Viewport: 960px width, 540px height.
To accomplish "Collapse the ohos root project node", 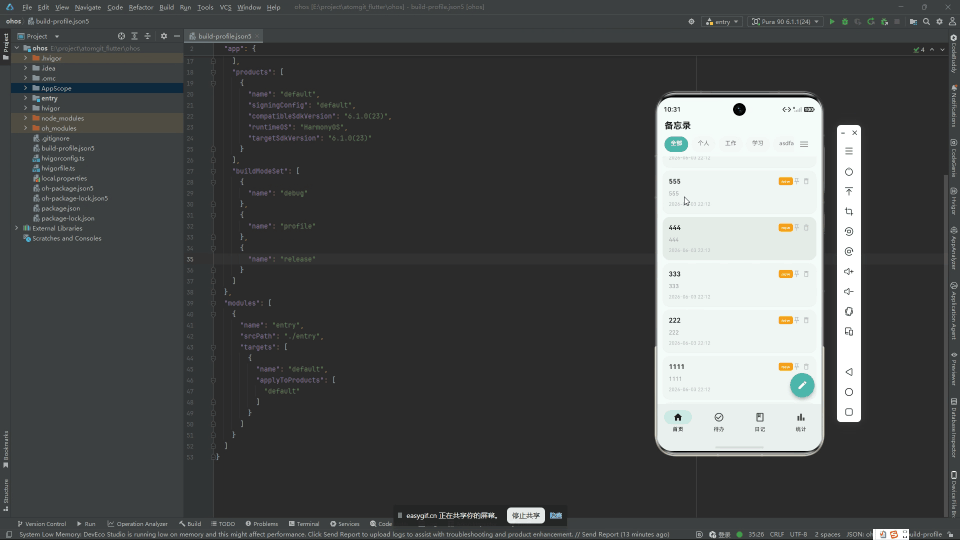I will (17, 48).
